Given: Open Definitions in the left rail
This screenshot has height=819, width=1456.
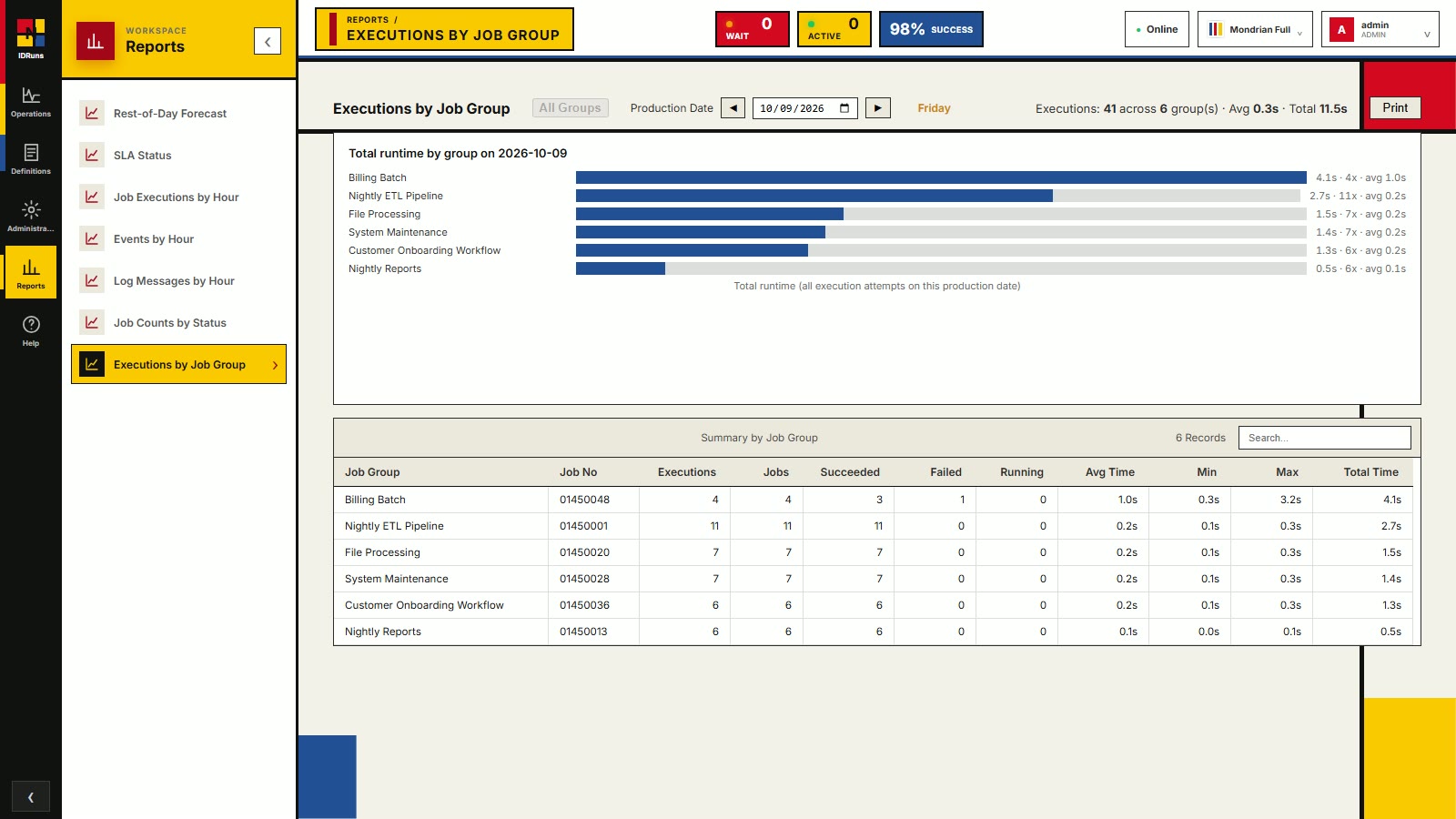Looking at the screenshot, I should click(31, 160).
